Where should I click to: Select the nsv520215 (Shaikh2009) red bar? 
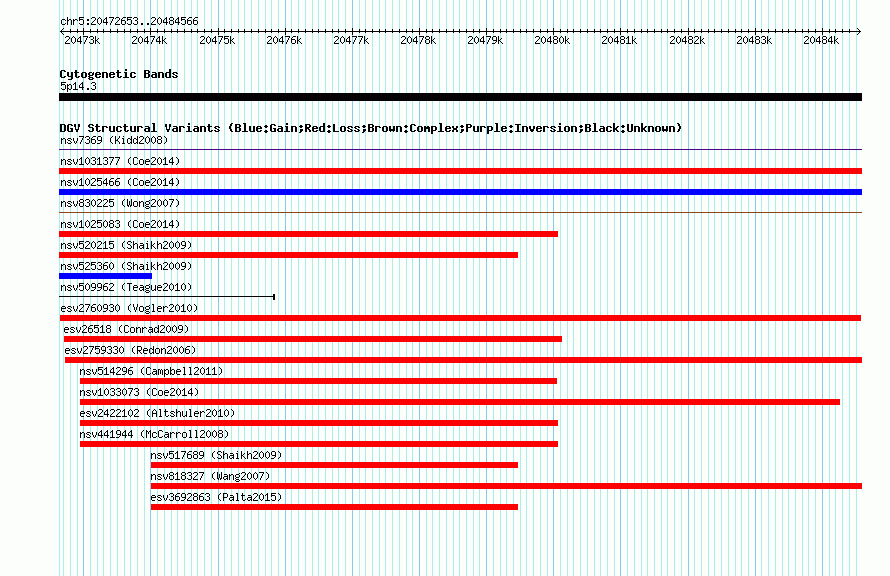click(288, 255)
